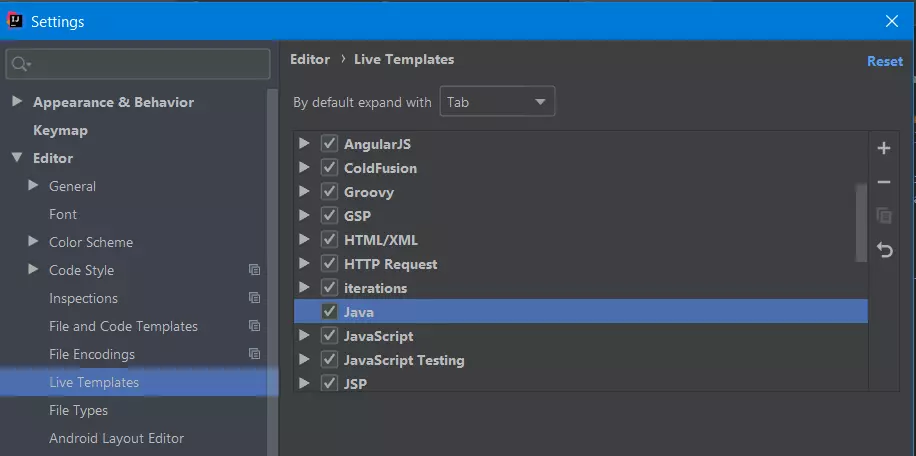The image size is (916, 456).
Task: Uncheck the Java template group checkbox
Action: [329, 312]
